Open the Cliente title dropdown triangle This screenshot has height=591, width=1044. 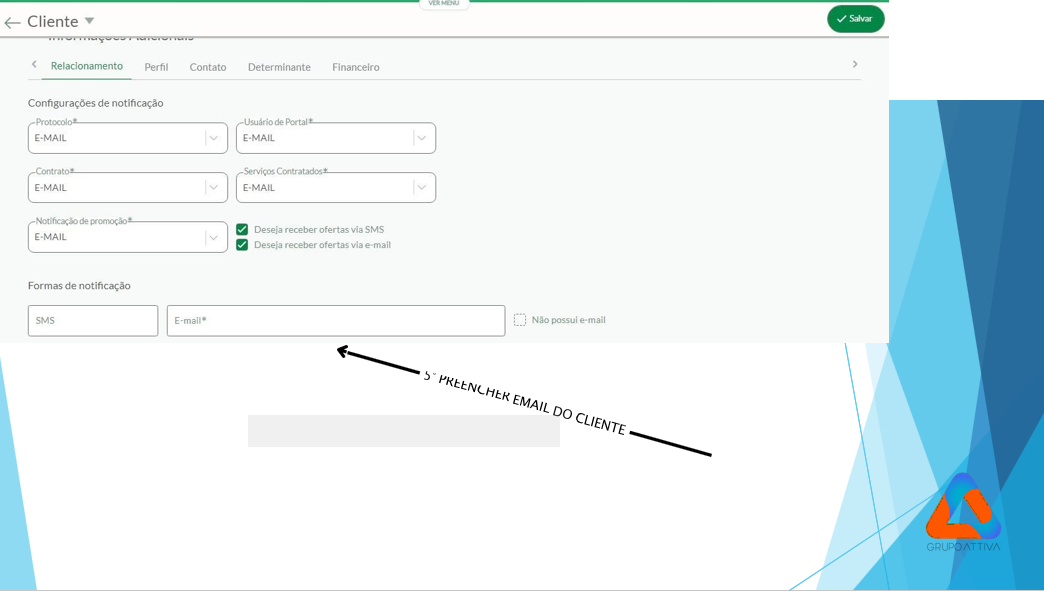pos(89,21)
